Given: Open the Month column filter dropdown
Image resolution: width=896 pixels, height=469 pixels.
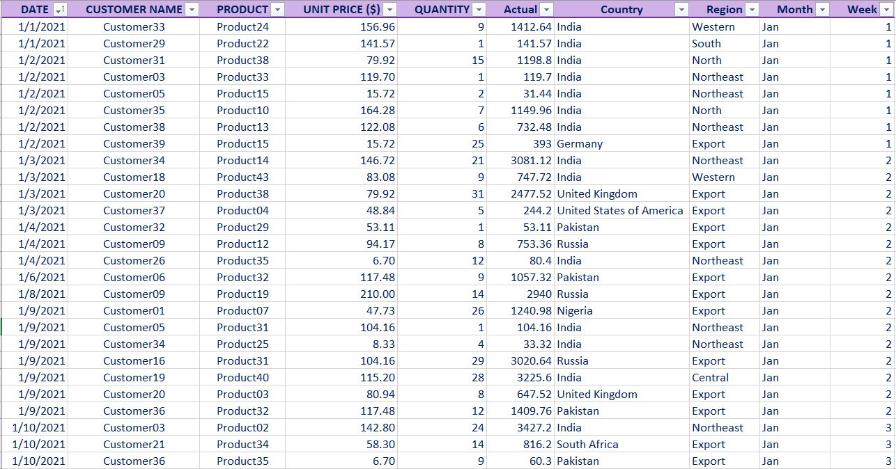Looking at the screenshot, I should point(822,10).
